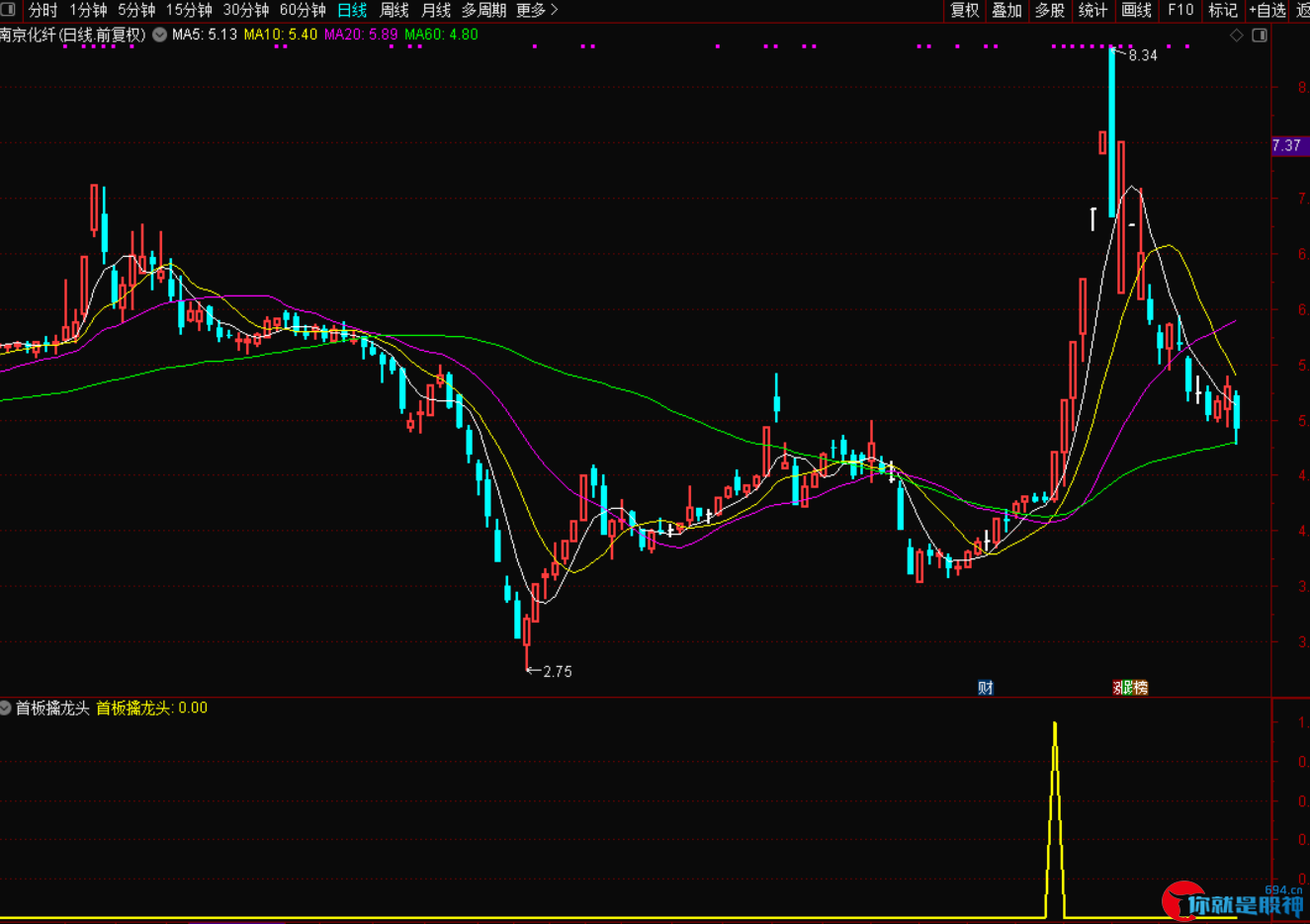Open the 财 financial event marker
This screenshot has width=1310, height=924.
(985, 688)
